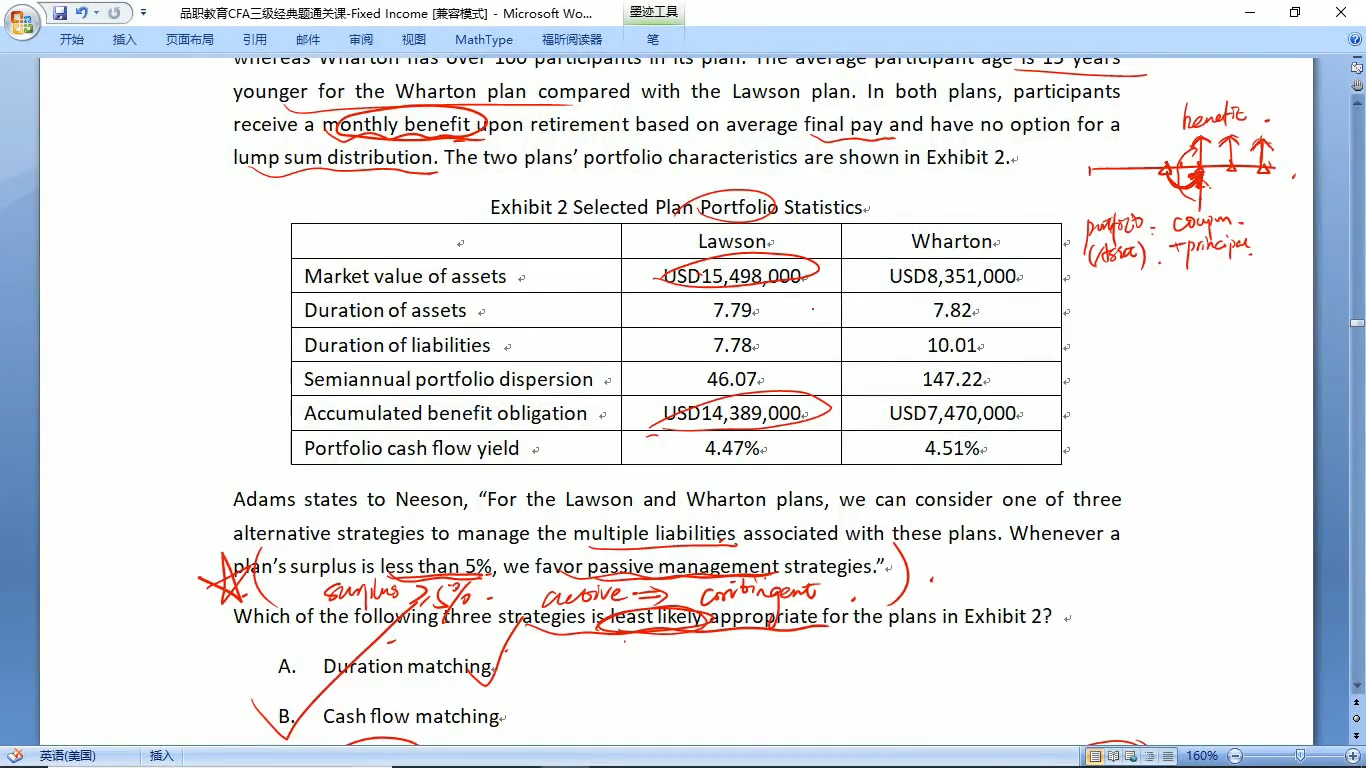The image size is (1366, 768).
Task: Redo the last undone action
Action: 113,13
